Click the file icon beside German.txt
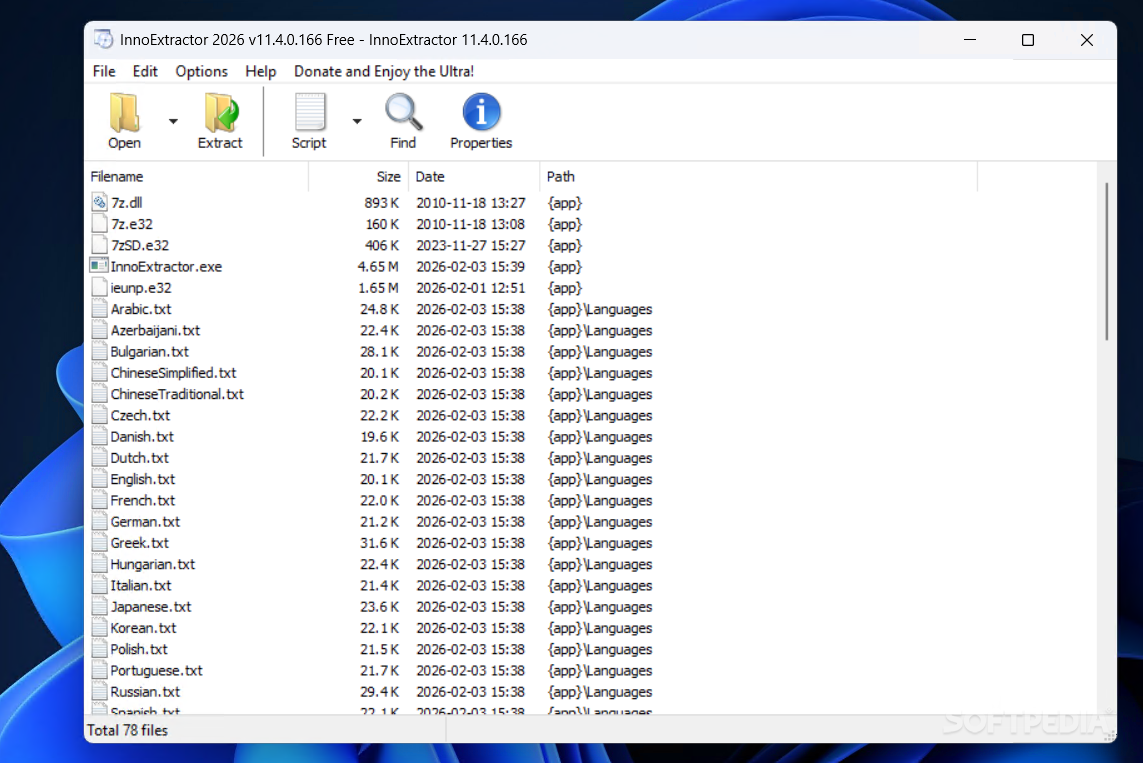 [99, 522]
